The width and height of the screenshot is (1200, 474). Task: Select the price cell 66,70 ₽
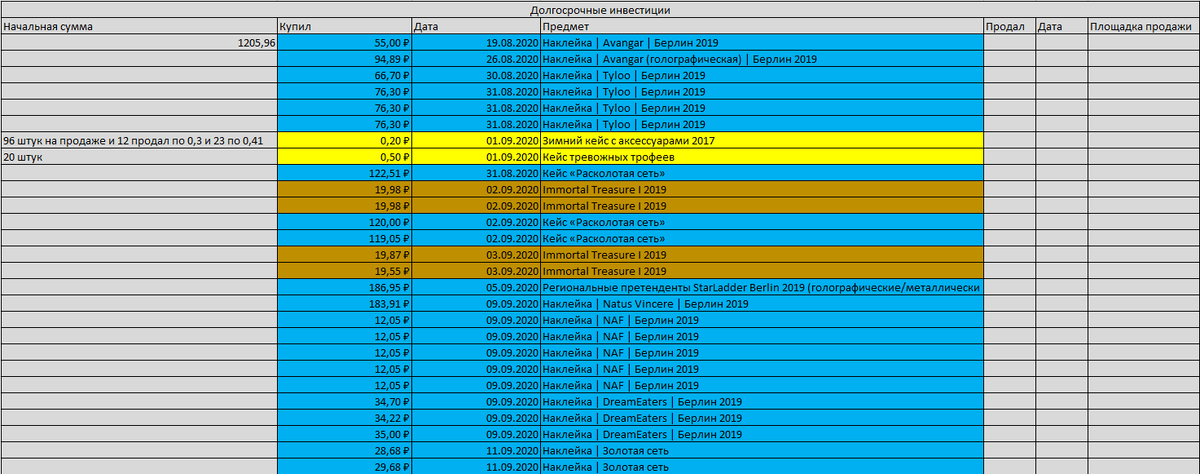(344, 75)
